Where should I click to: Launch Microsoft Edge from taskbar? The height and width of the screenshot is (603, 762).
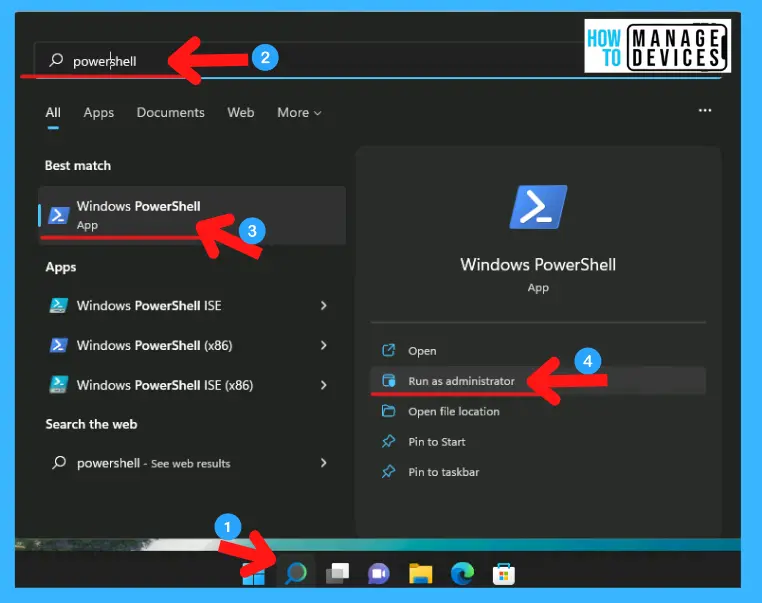pos(462,573)
